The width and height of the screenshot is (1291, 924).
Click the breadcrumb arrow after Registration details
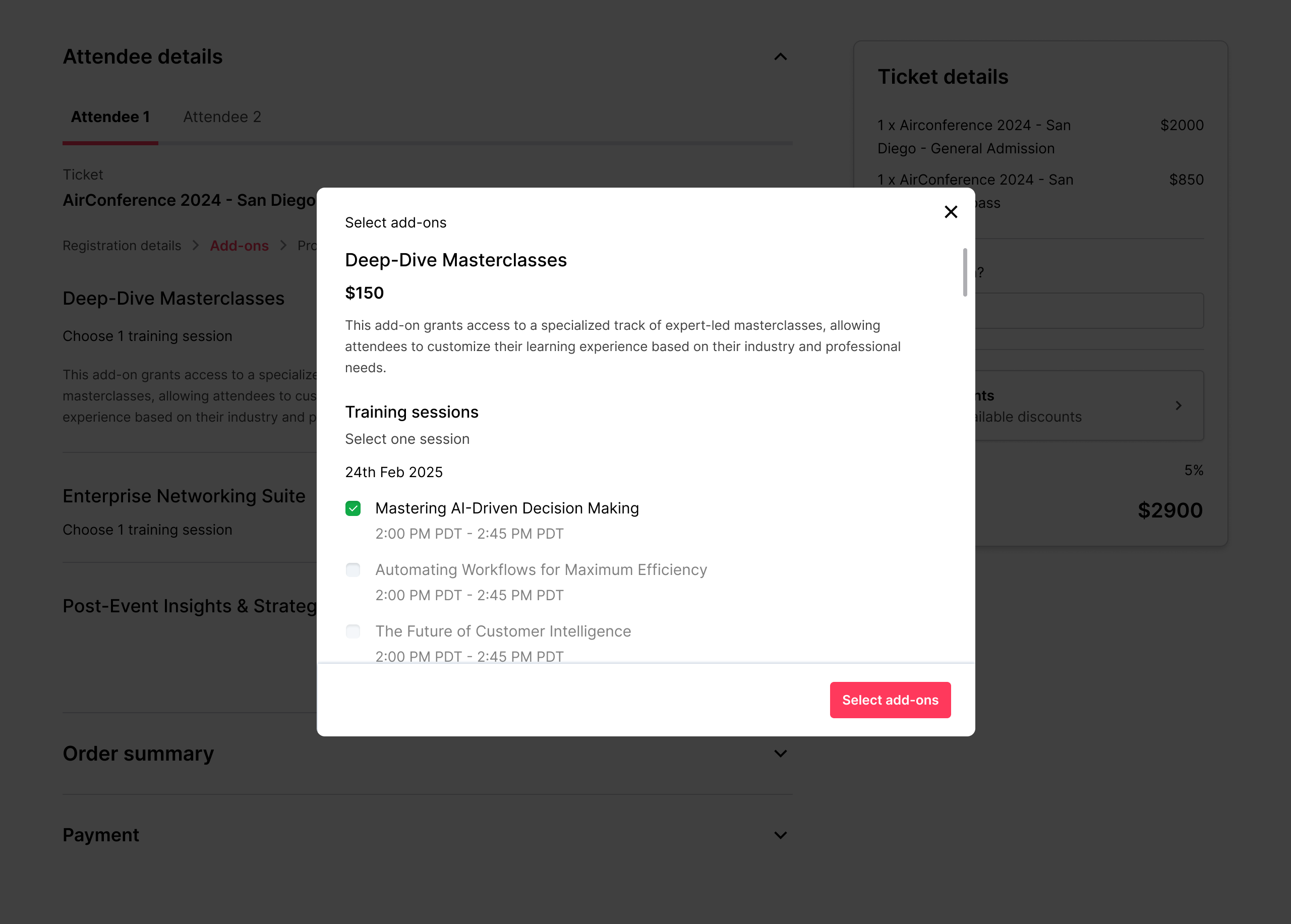coord(196,245)
